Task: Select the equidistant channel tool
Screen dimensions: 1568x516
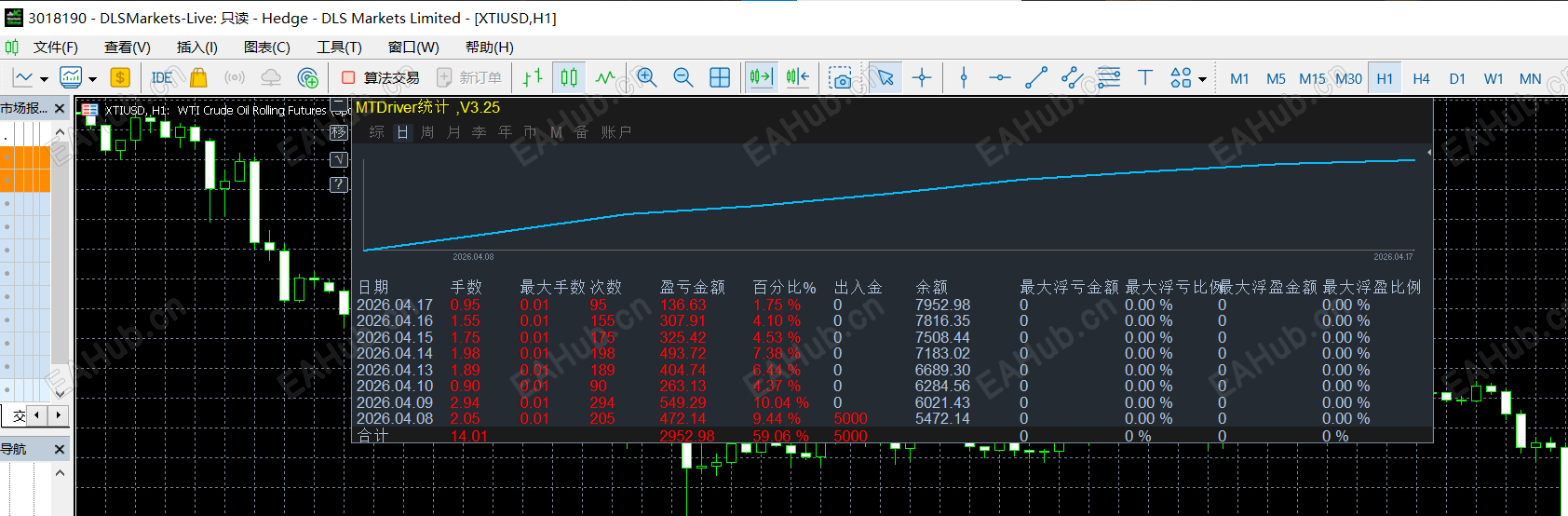Action: 1073,78
